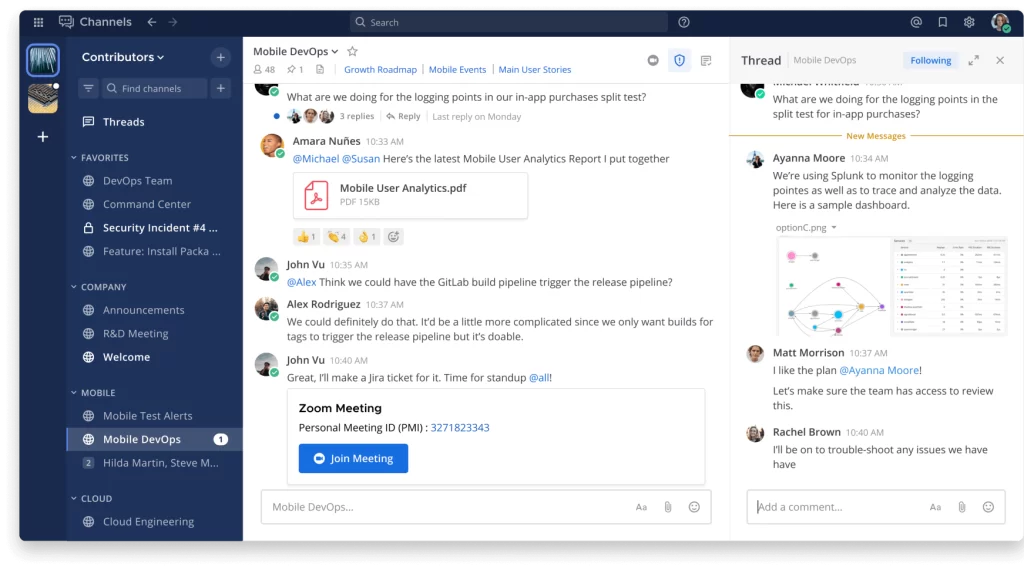Open the user profile avatar menu
This screenshot has width=1024, height=570.
coord(1000,22)
